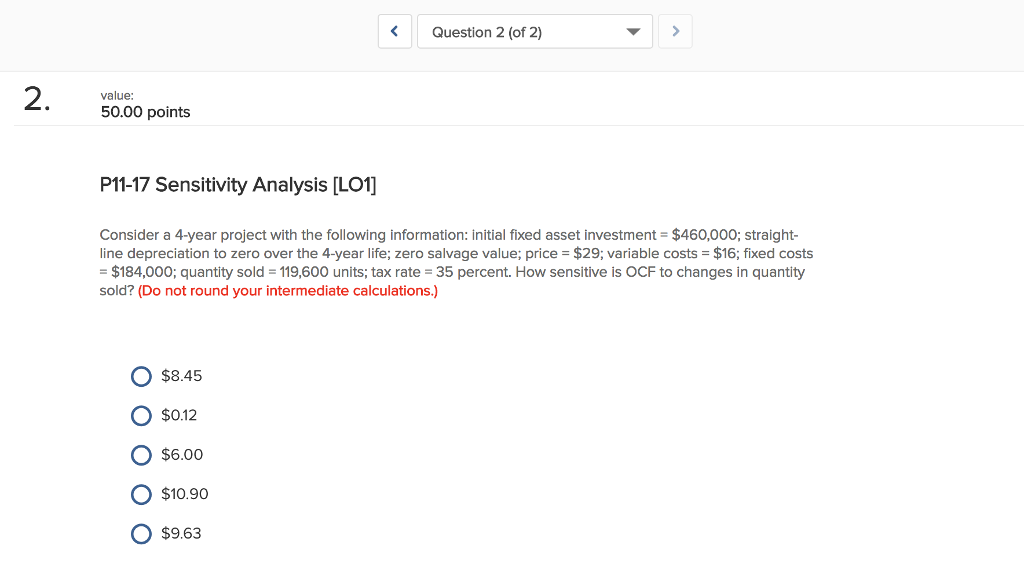This screenshot has height=586, width=1024.
Task: Click the Question 2 (of 2) label
Action: coord(485,31)
